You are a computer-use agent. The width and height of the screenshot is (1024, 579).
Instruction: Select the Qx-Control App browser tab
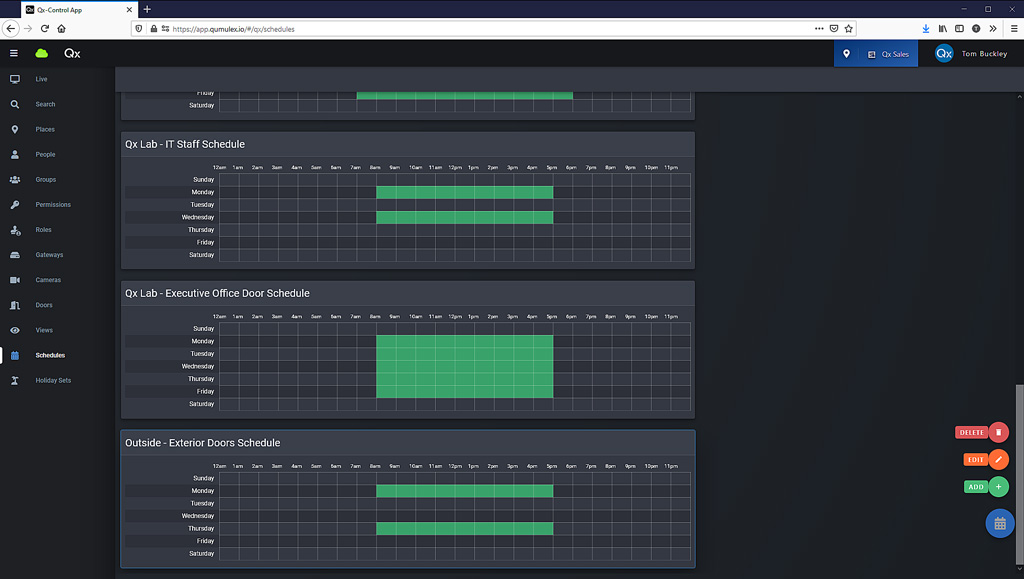click(x=78, y=10)
